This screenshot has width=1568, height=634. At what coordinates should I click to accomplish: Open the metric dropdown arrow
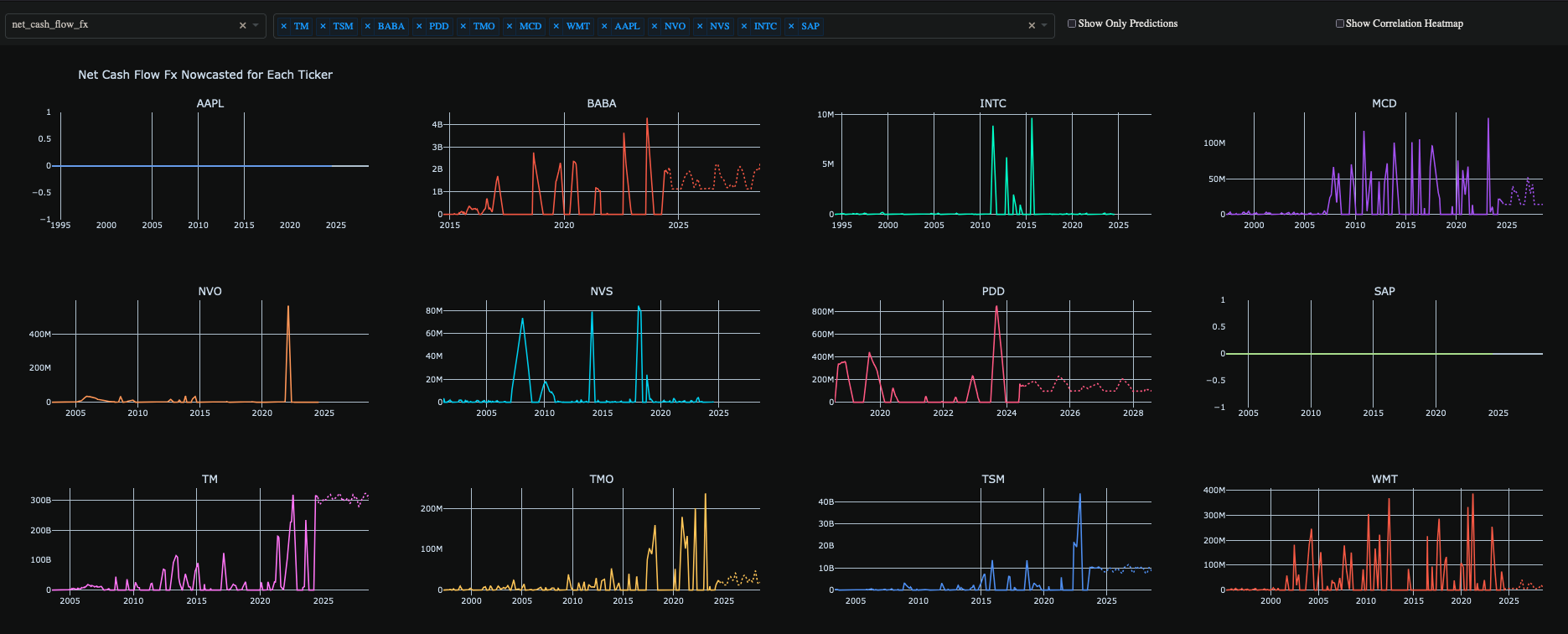[x=256, y=25]
